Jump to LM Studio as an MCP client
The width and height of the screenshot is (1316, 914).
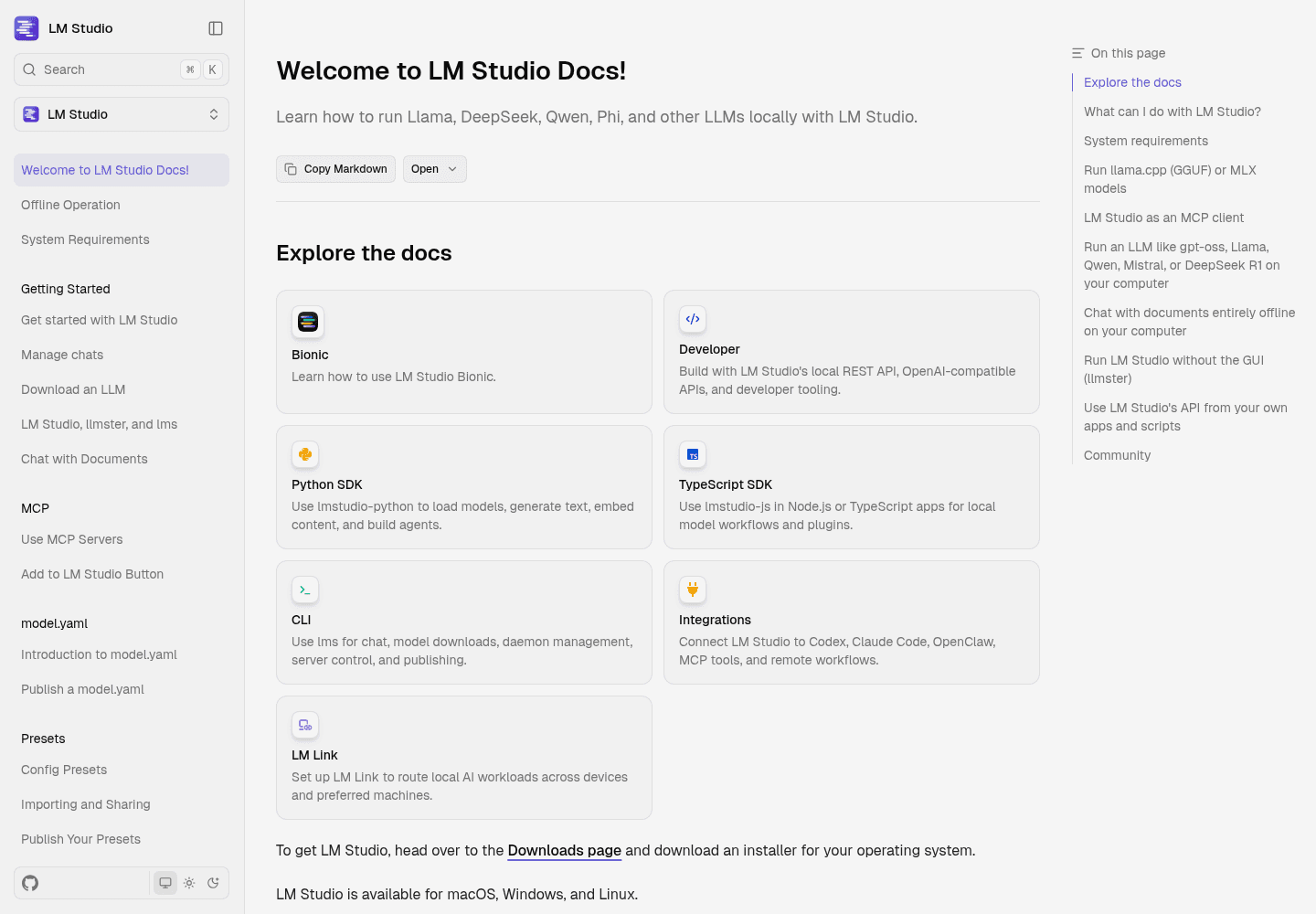tap(1163, 218)
